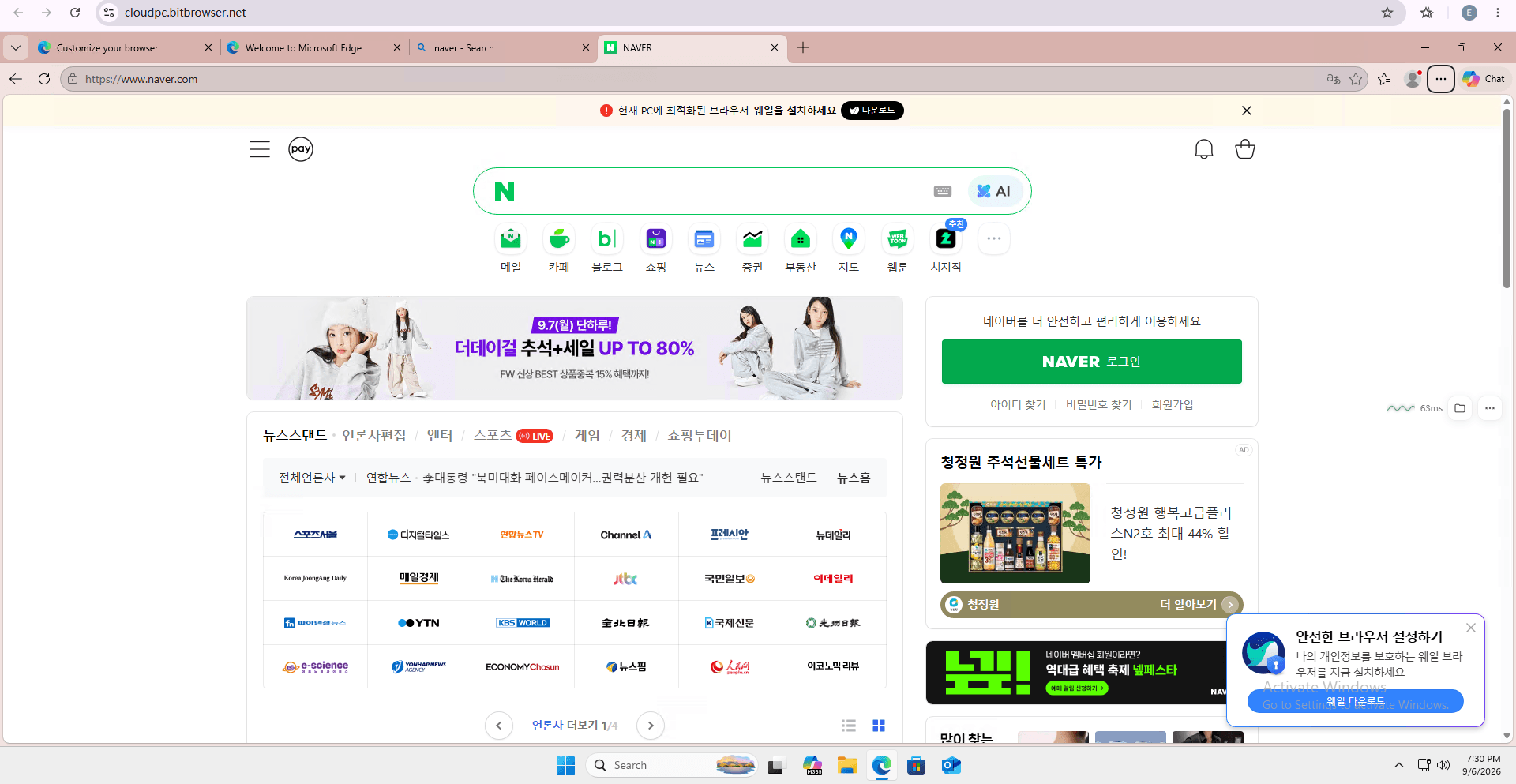Image resolution: width=1516 pixels, height=784 pixels.
Task: Click the Edge translate page icon
Action: [x=1334, y=79]
